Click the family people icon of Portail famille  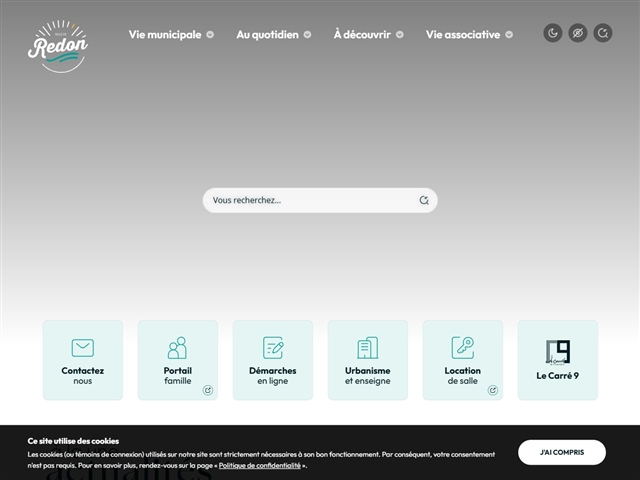[x=178, y=348]
